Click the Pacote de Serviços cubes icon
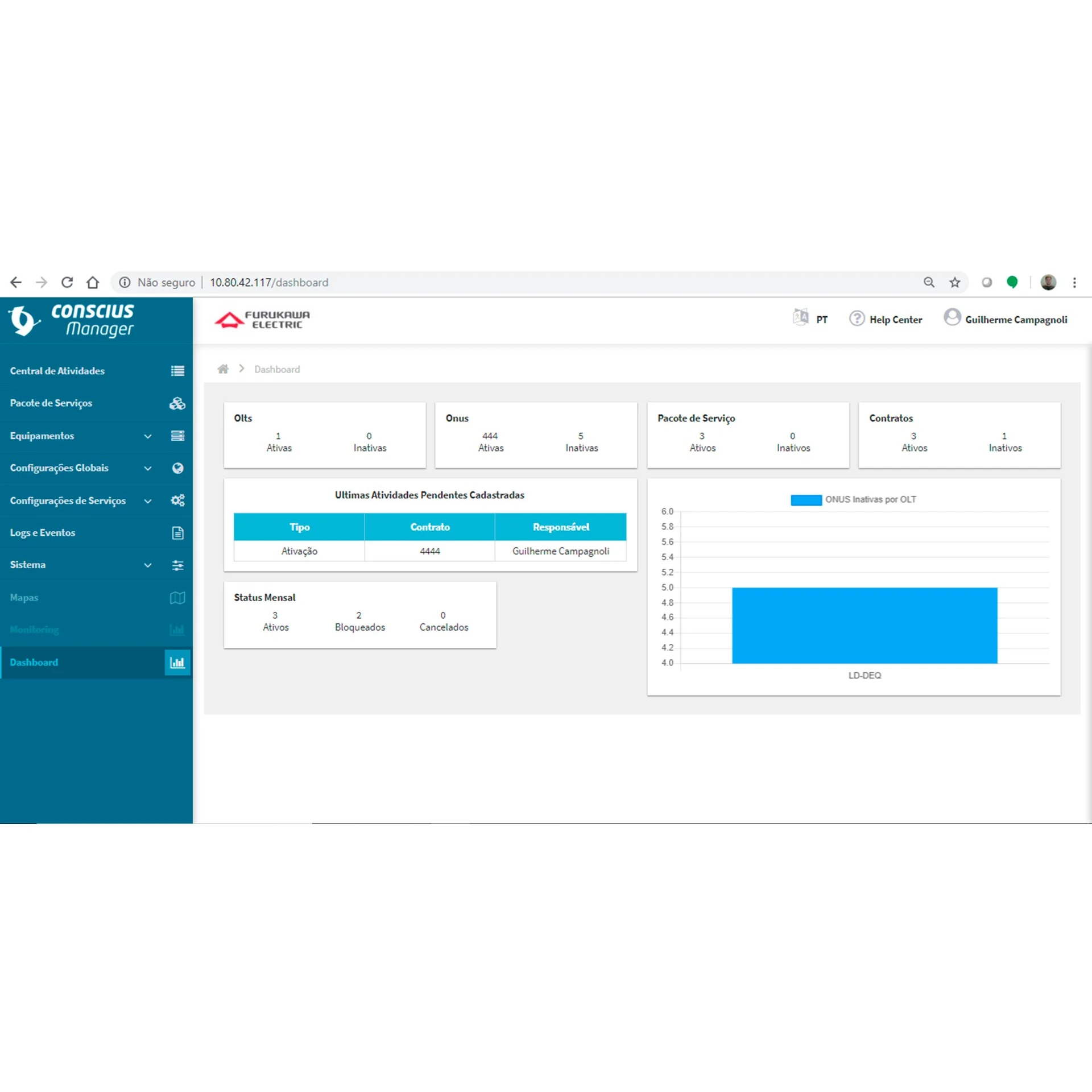 click(177, 403)
